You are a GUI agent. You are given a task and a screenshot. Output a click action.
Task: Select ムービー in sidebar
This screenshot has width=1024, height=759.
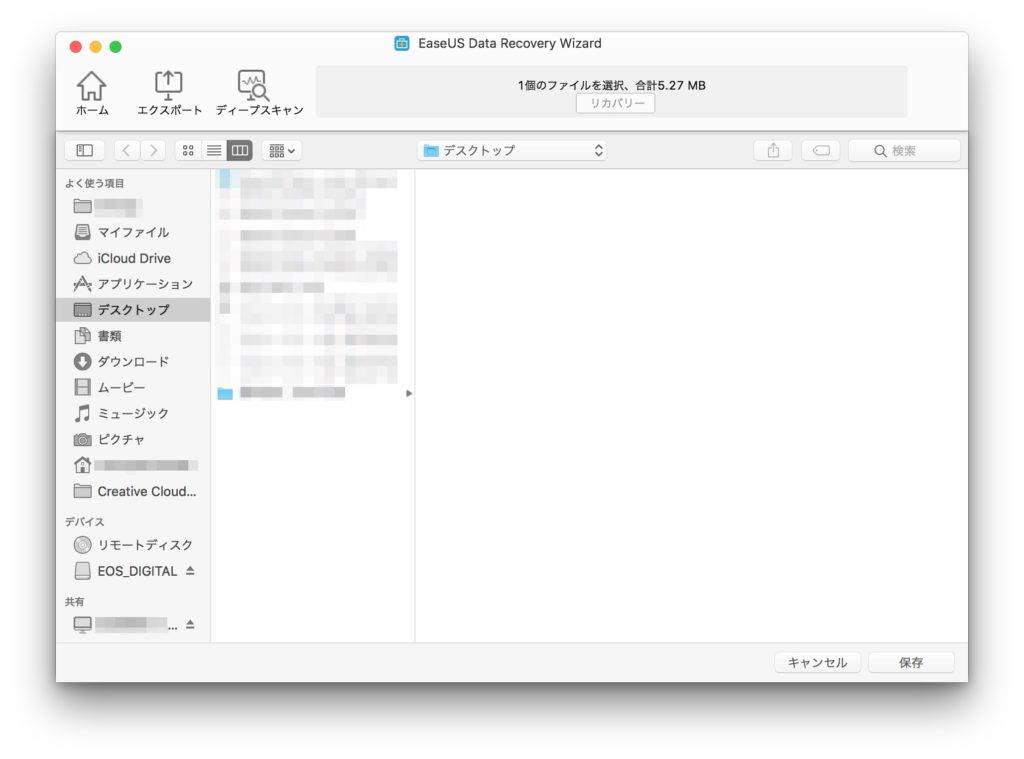(x=133, y=387)
